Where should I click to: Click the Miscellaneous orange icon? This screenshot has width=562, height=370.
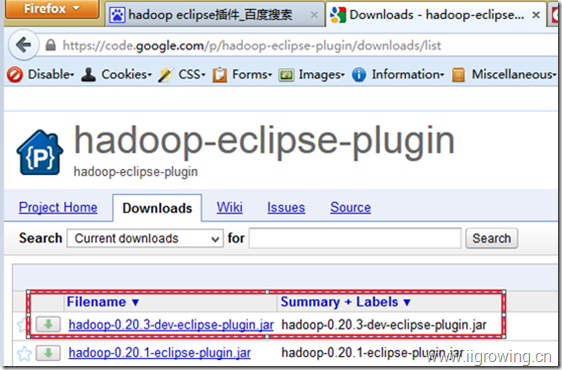[x=458, y=75]
